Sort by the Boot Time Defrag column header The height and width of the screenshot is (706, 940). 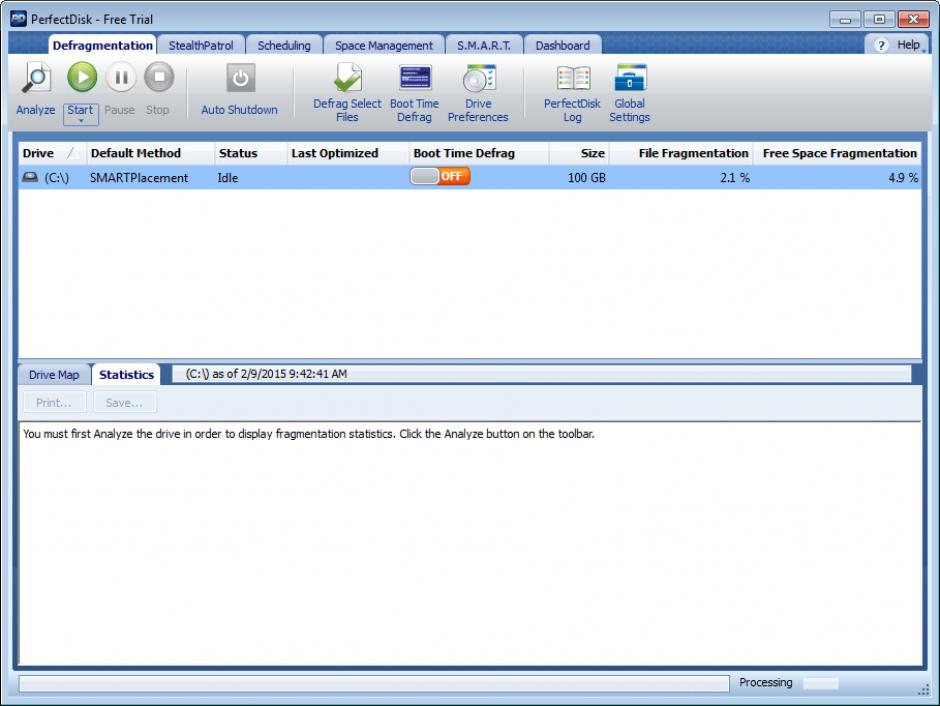coord(479,153)
